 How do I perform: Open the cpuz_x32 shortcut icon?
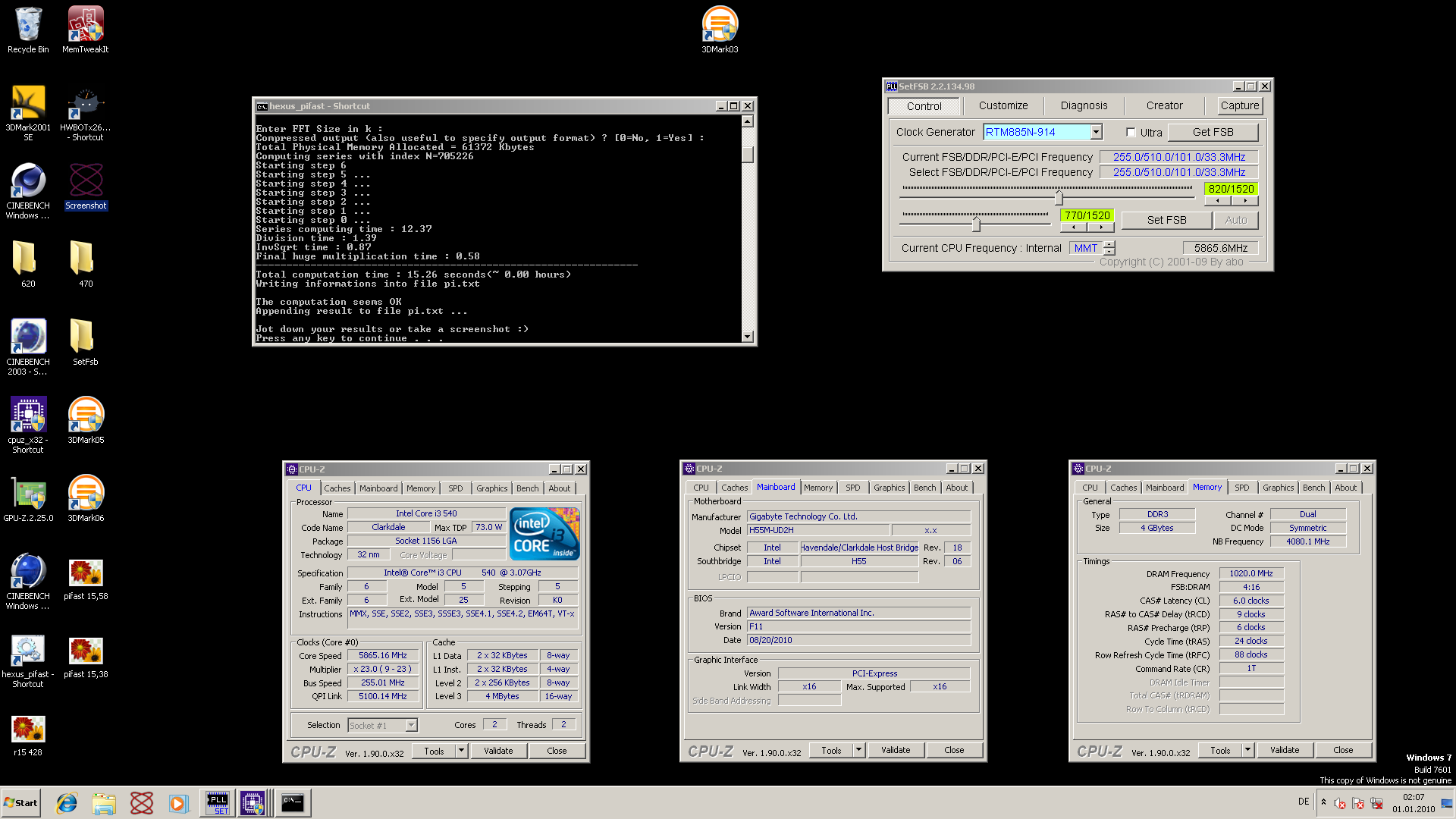coord(28,425)
